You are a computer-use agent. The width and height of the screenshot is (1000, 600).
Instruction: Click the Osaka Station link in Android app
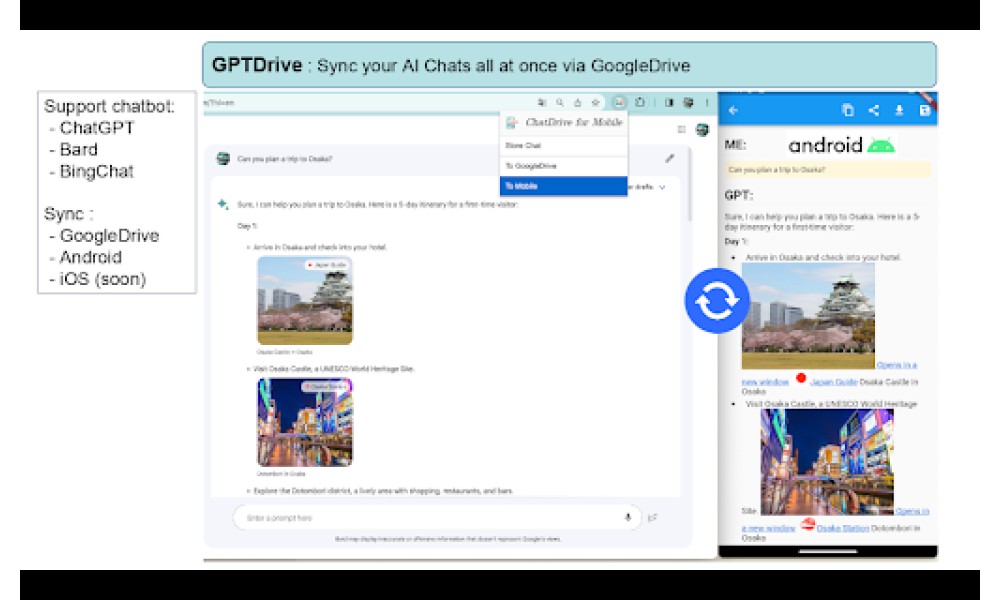[842, 528]
